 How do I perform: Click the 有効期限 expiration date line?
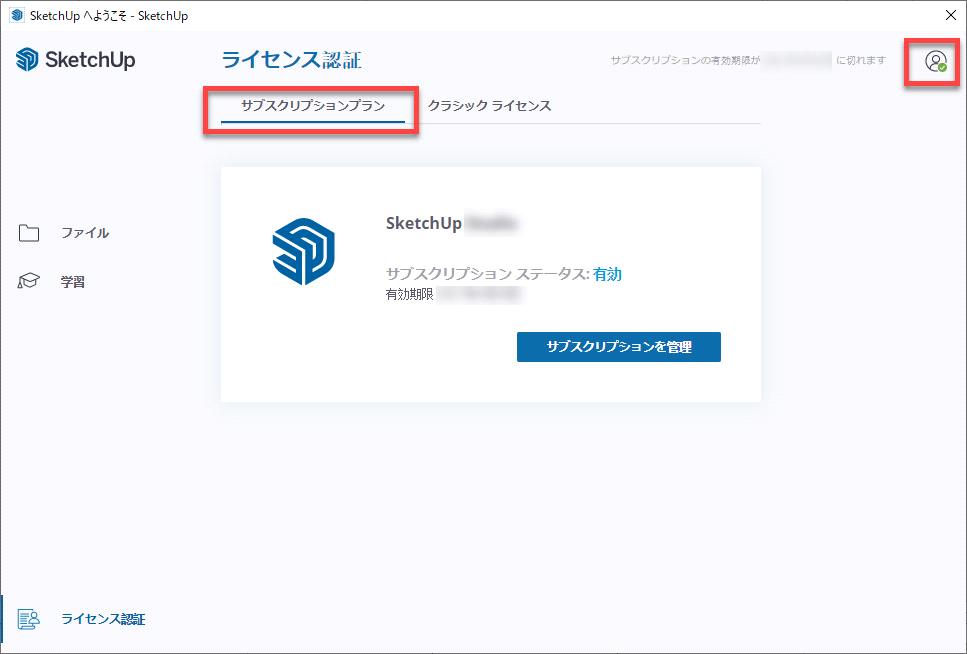(452, 295)
